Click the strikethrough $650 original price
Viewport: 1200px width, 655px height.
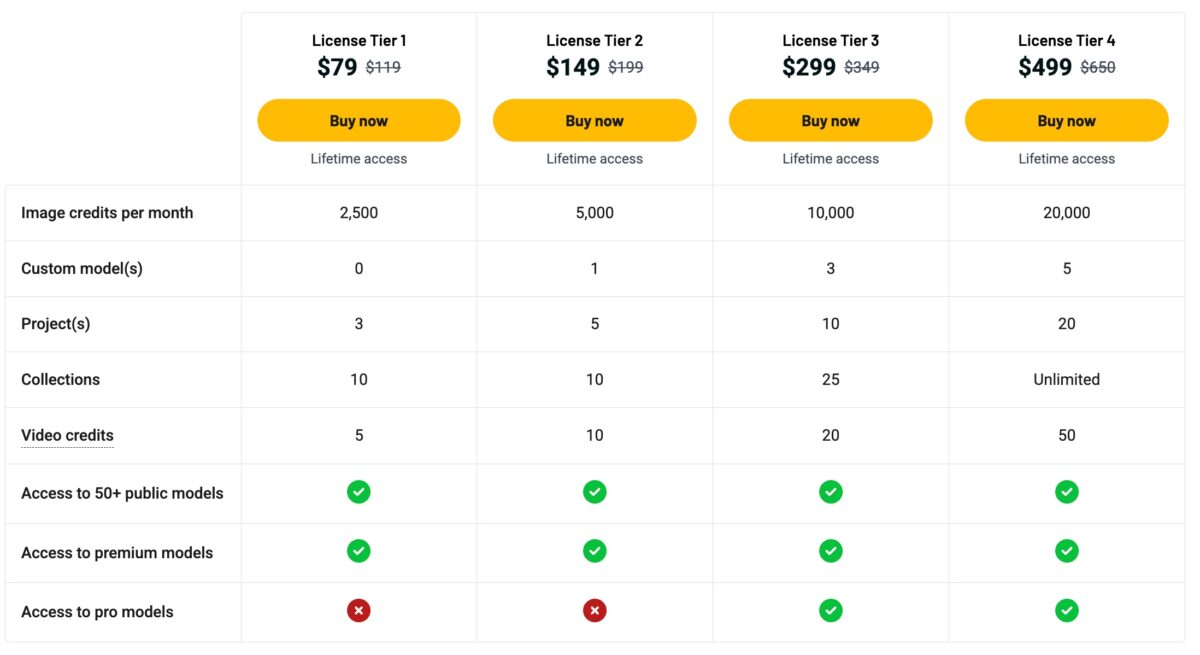[1096, 67]
